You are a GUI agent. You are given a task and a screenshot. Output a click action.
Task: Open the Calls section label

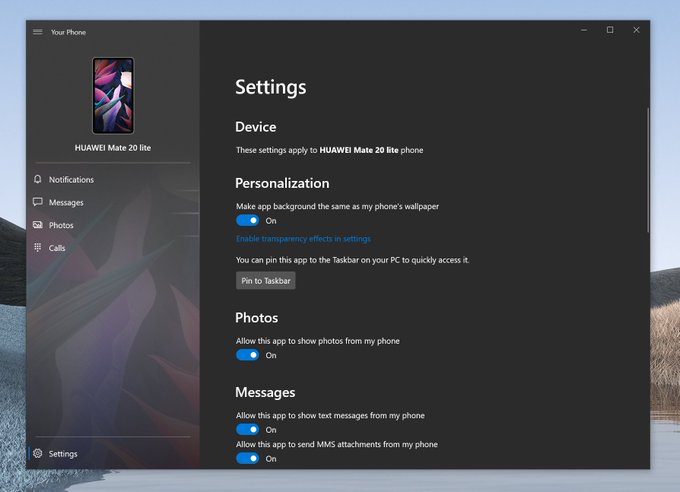pos(57,248)
